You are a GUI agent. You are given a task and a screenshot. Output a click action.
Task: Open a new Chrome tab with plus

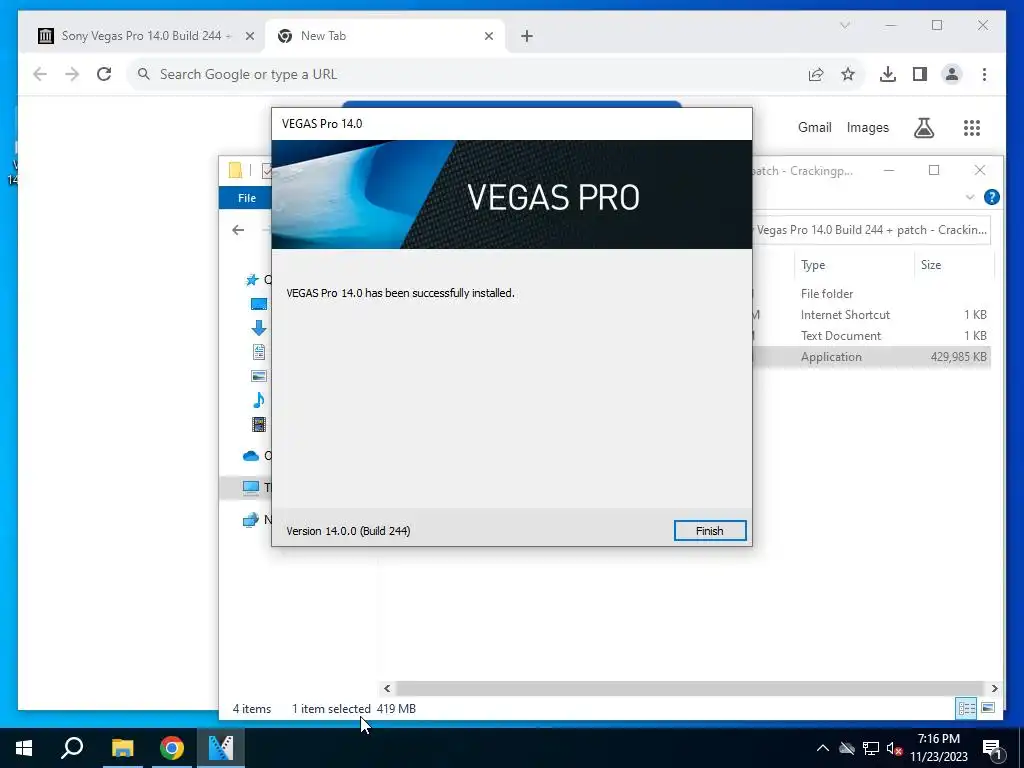tap(527, 36)
